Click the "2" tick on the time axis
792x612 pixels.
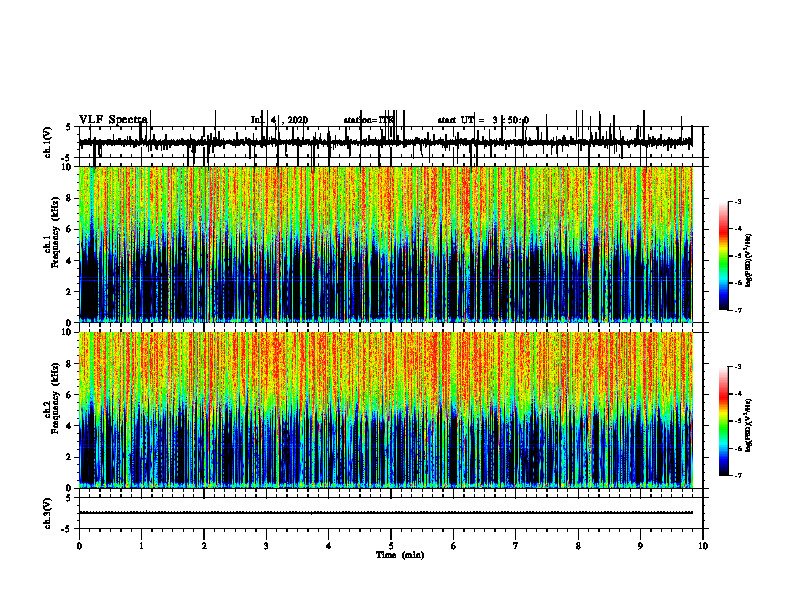(x=204, y=546)
